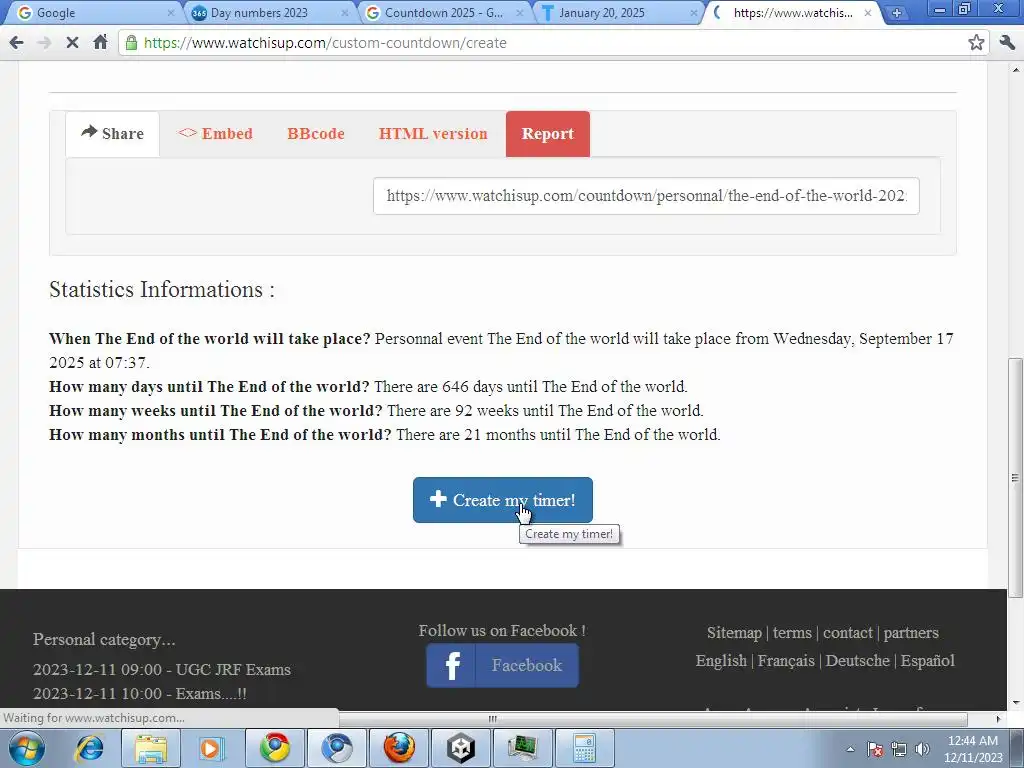Click the vertical scrollbar thumb
This screenshot has height=768, width=1024.
click(1015, 477)
